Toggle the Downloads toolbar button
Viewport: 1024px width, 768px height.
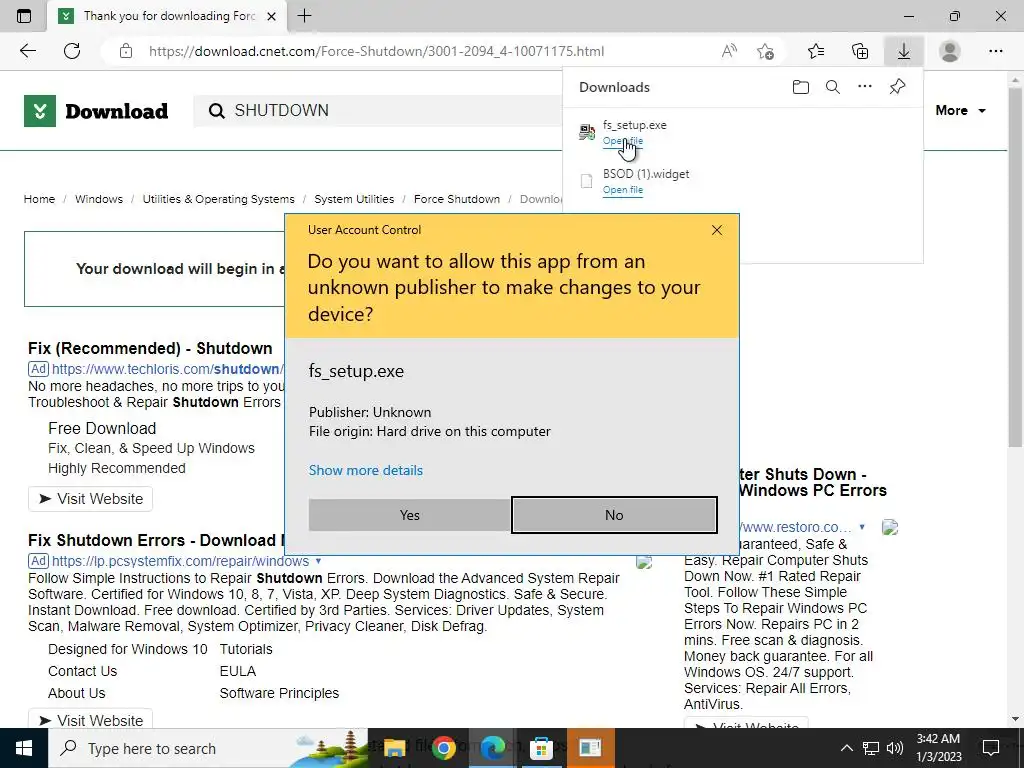coord(904,51)
